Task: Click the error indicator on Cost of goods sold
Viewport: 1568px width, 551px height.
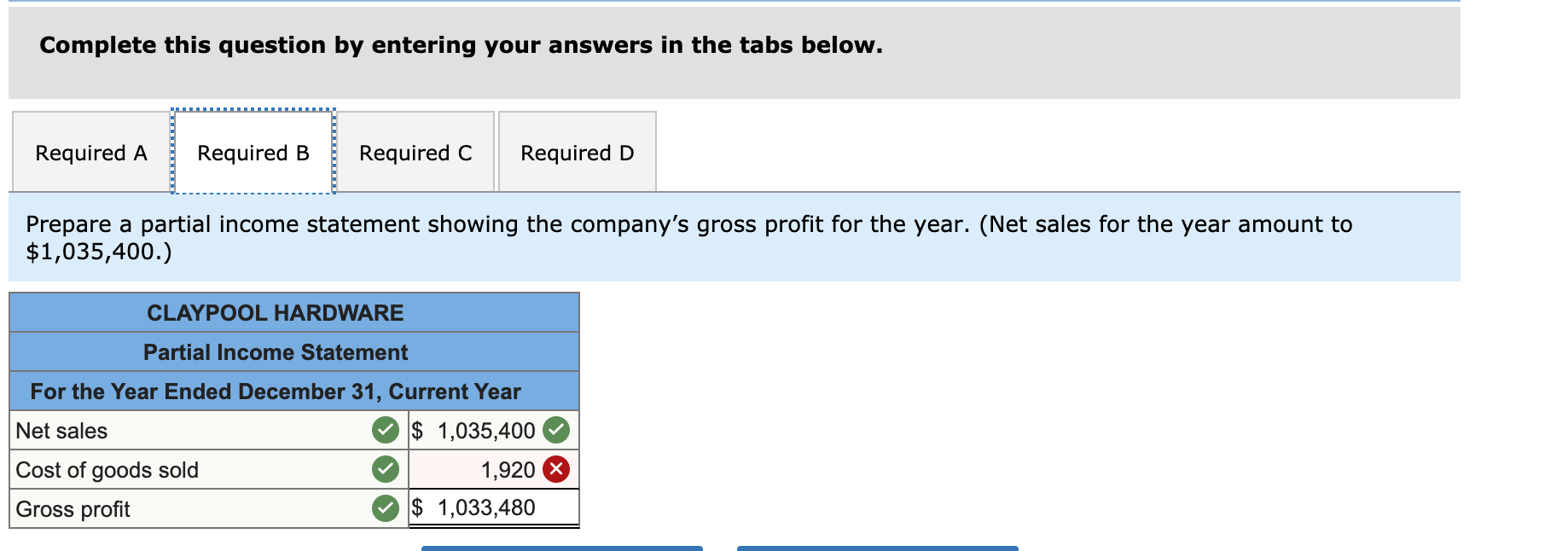Action: point(557,468)
